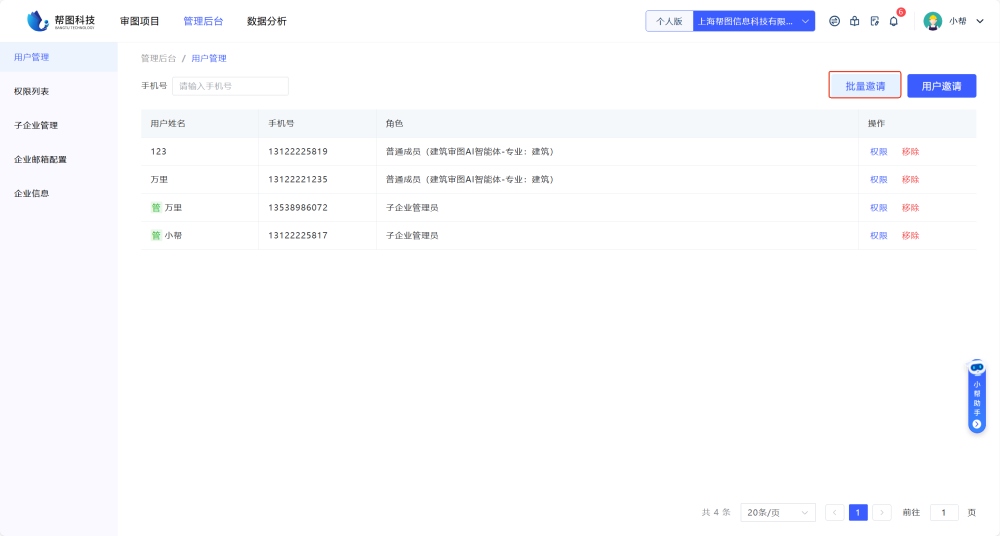Open the chat message icon in the header
Viewport: 1000px width, 536px height.
click(835, 21)
